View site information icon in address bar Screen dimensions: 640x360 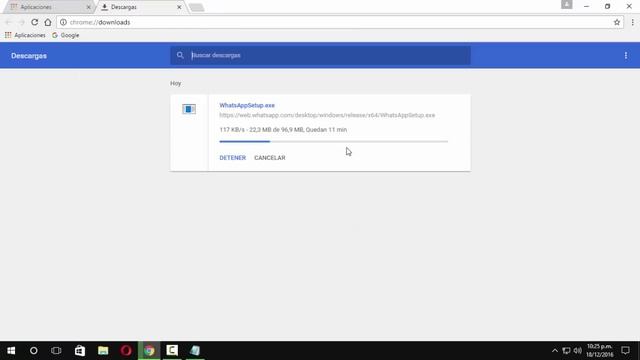click(x=63, y=22)
